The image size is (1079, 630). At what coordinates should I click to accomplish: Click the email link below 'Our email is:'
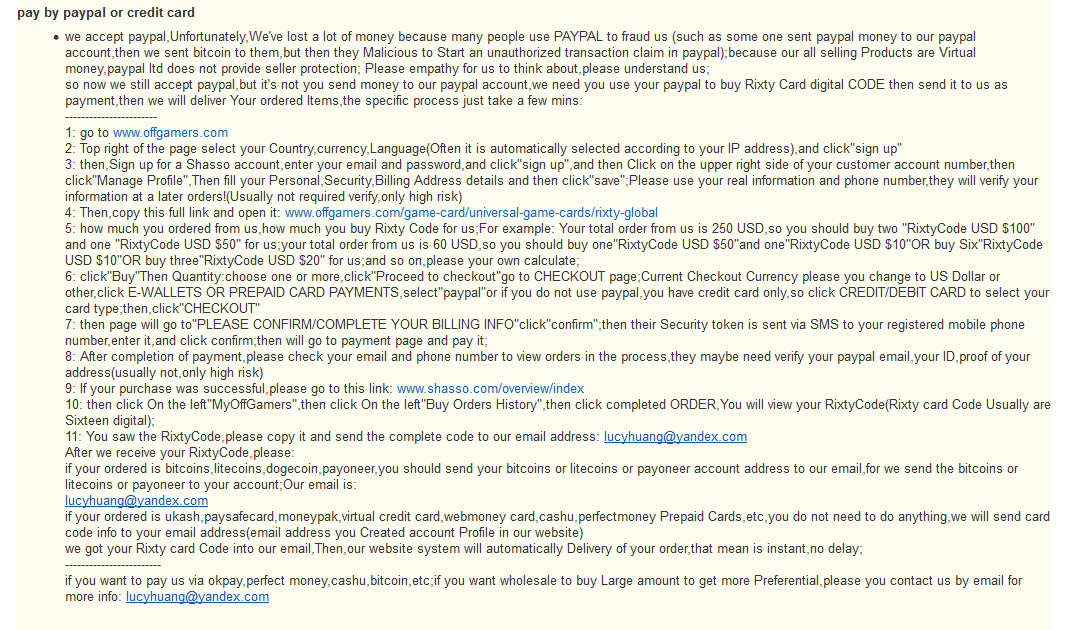[x=136, y=501]
